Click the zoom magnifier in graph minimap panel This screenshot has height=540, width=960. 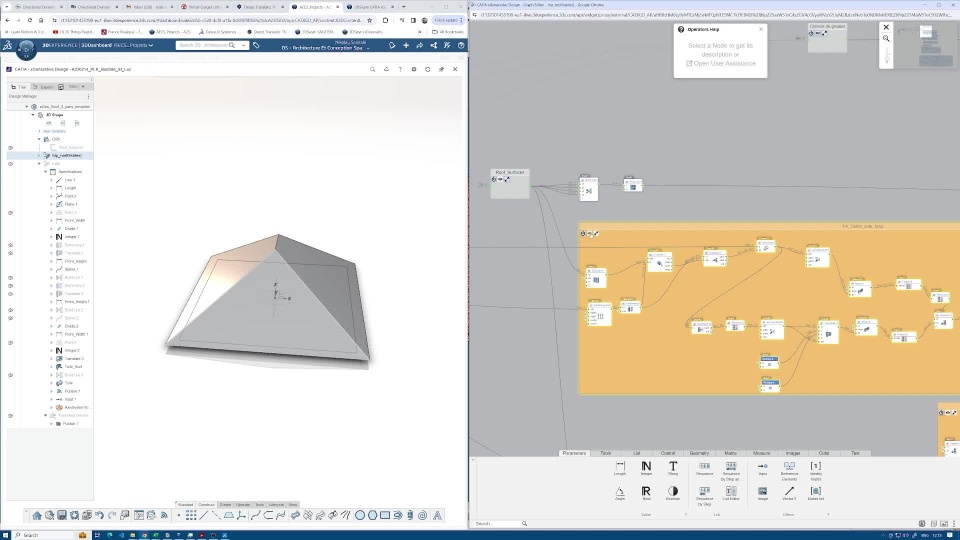(886, 39)
